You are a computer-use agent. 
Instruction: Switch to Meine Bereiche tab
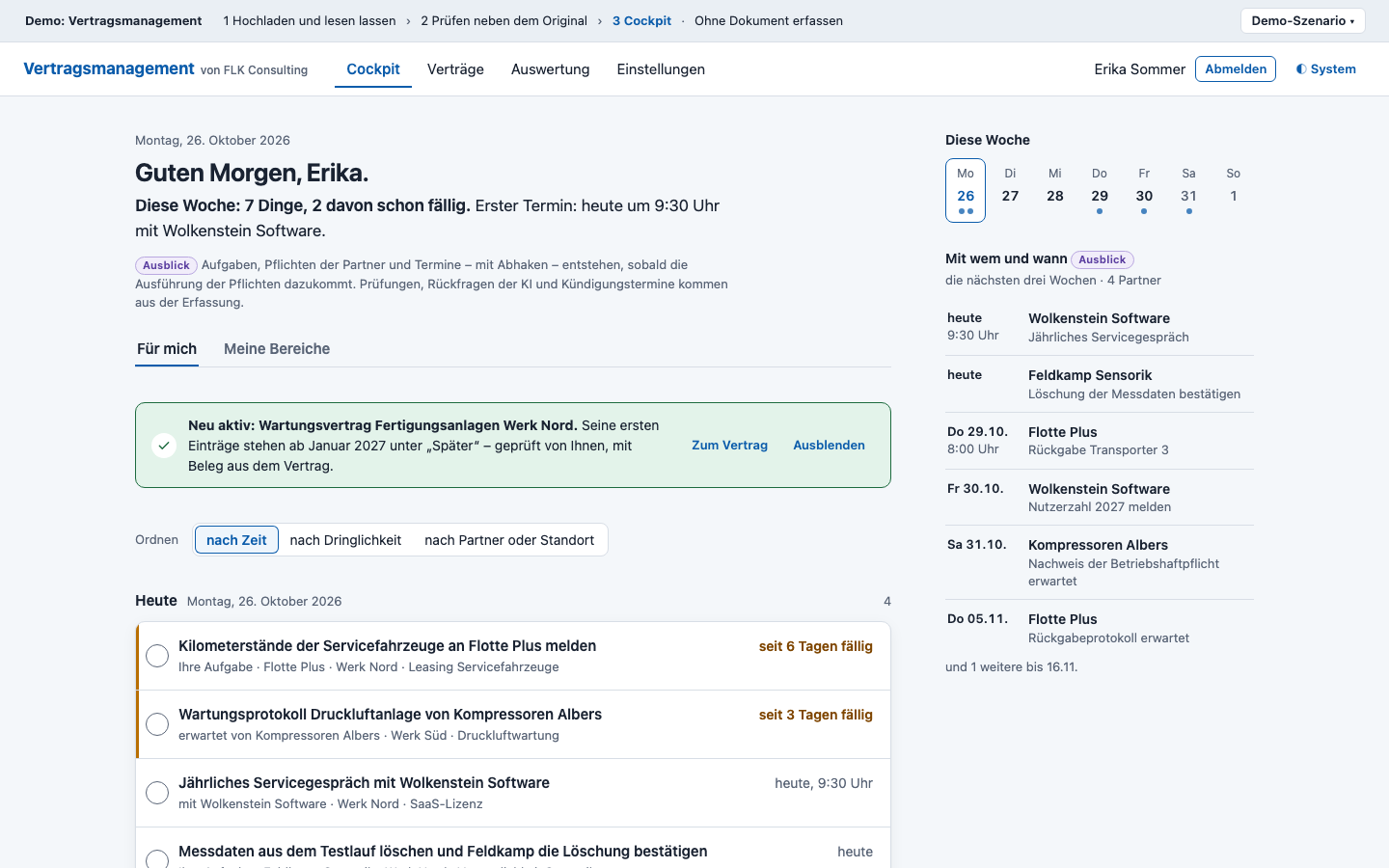pyautogui.click(x=277, y=349)
